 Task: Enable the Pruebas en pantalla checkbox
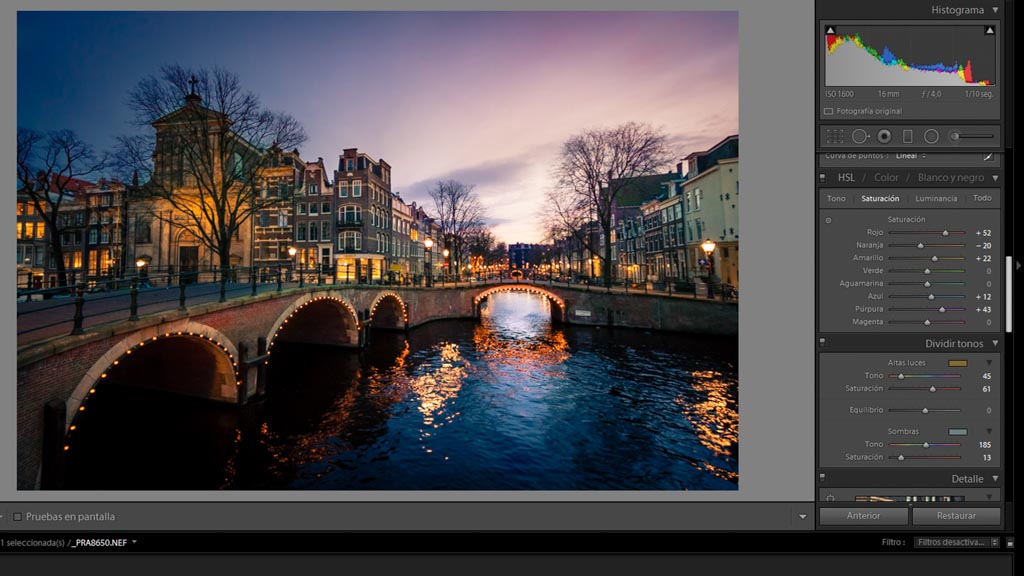pyautogui.click(x=17, y=517)
